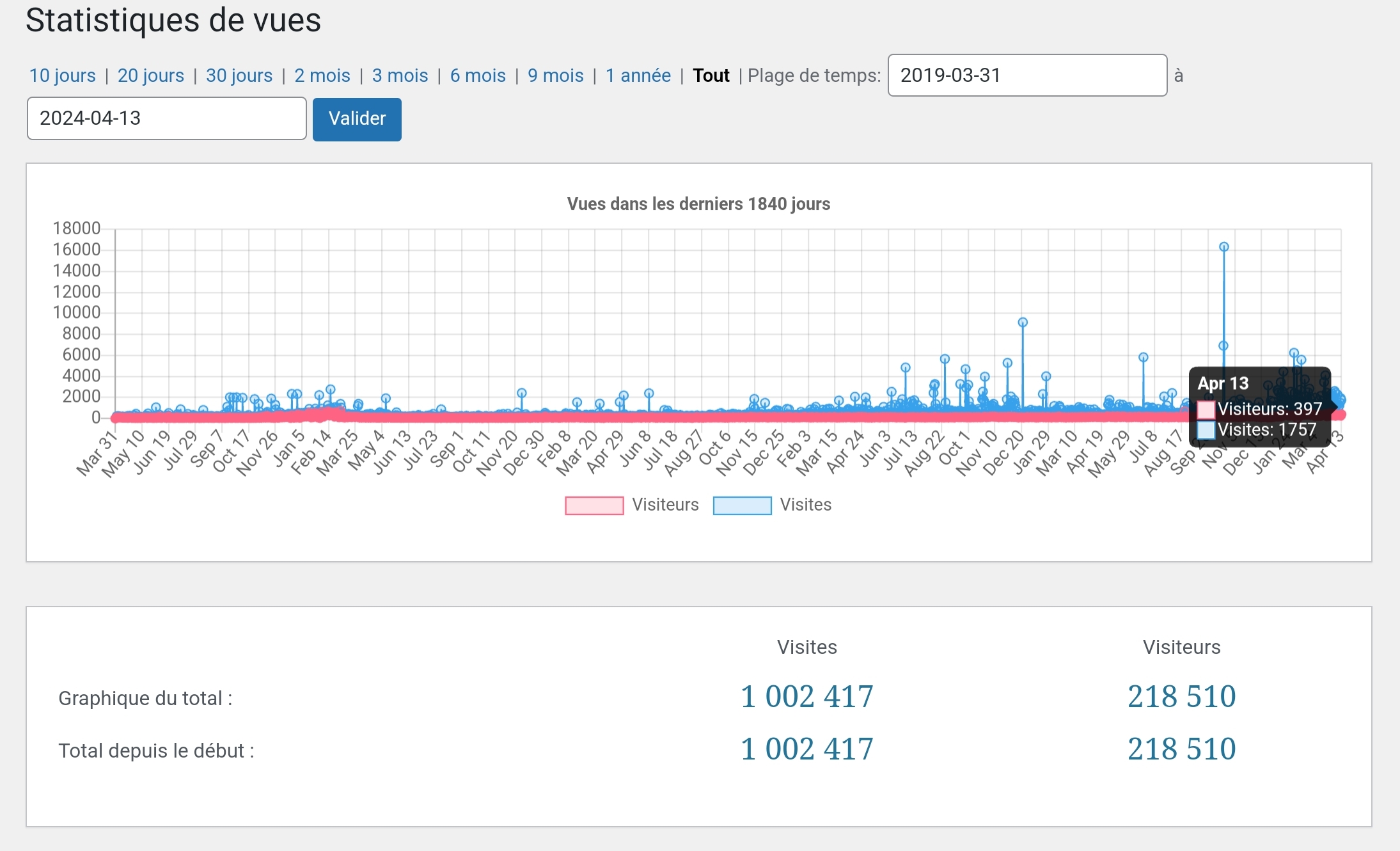Click the tooltip Visites: 1757 entry
Screen dimensions: 1400x851
[1257, 430]
